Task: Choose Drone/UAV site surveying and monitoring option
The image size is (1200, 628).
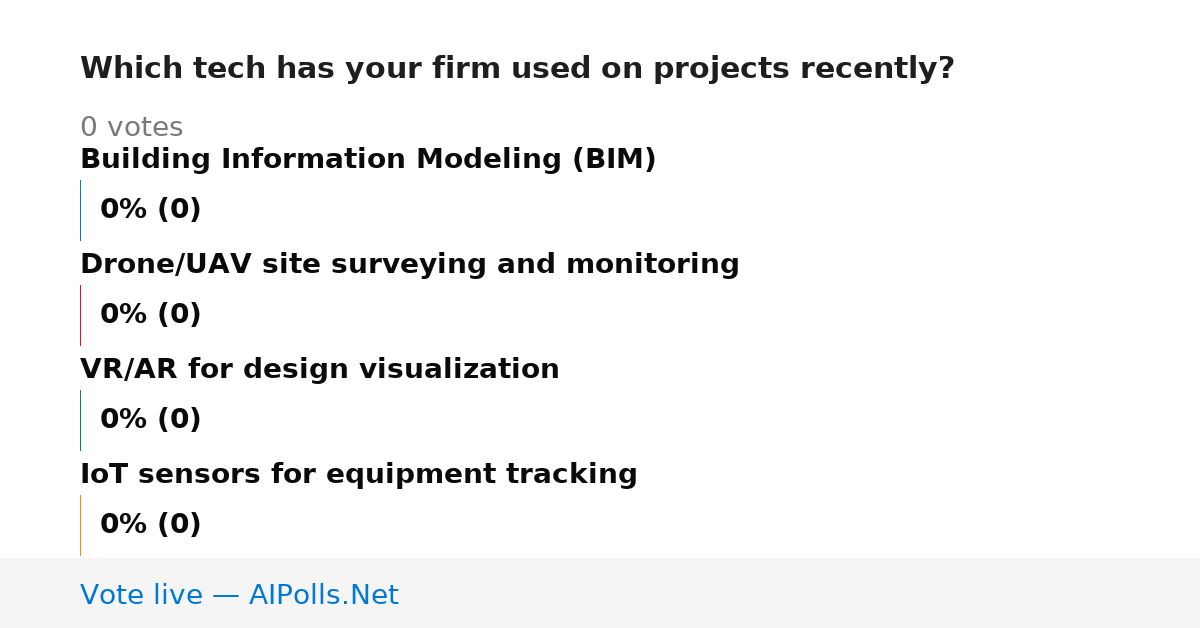Action: [x=409, y=265]
